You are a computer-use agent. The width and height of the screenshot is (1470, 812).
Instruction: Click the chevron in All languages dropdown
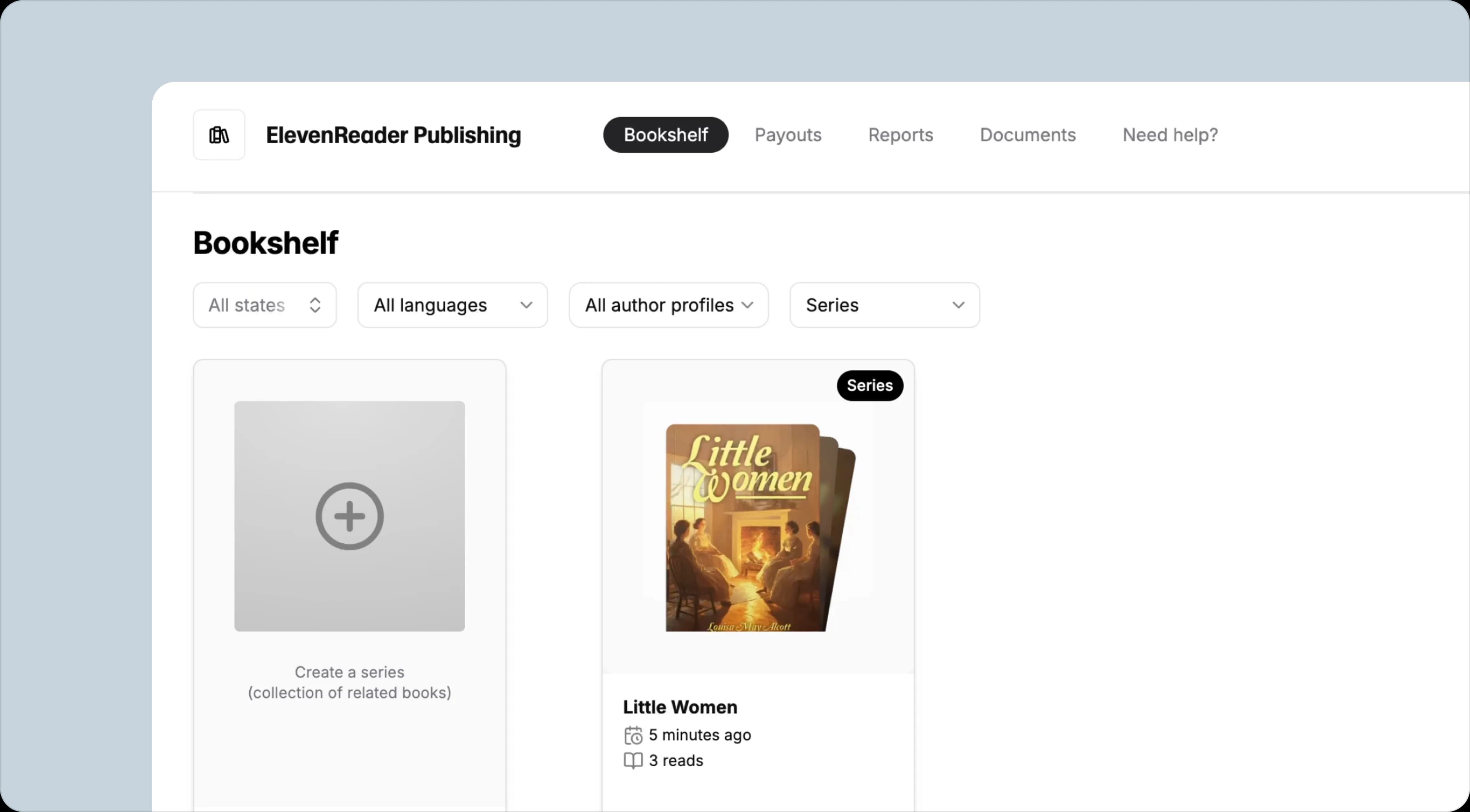[x=526, y=305]
